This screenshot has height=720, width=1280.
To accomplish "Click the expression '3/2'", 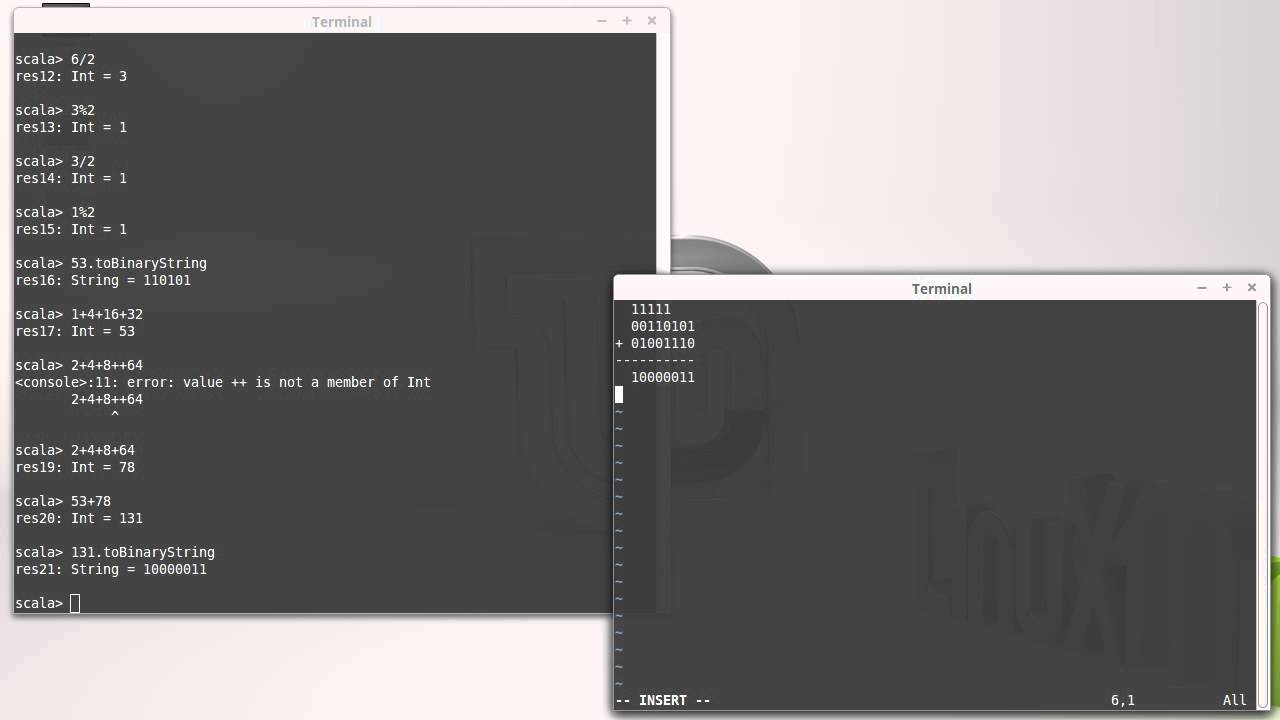I will (x=83, y=161).
